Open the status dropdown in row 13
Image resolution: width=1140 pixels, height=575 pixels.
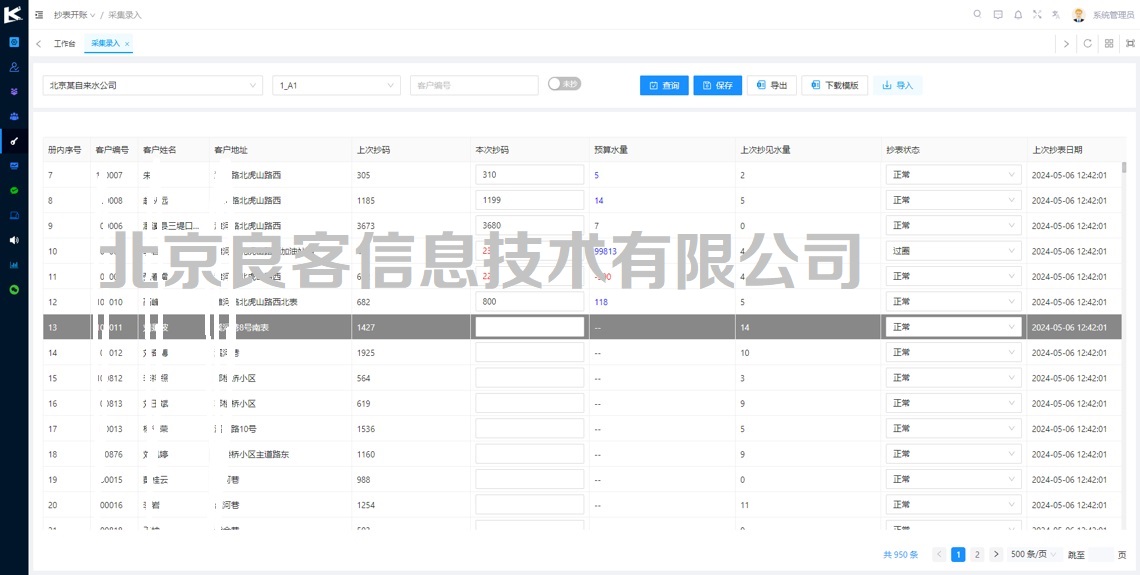(953, 327)
